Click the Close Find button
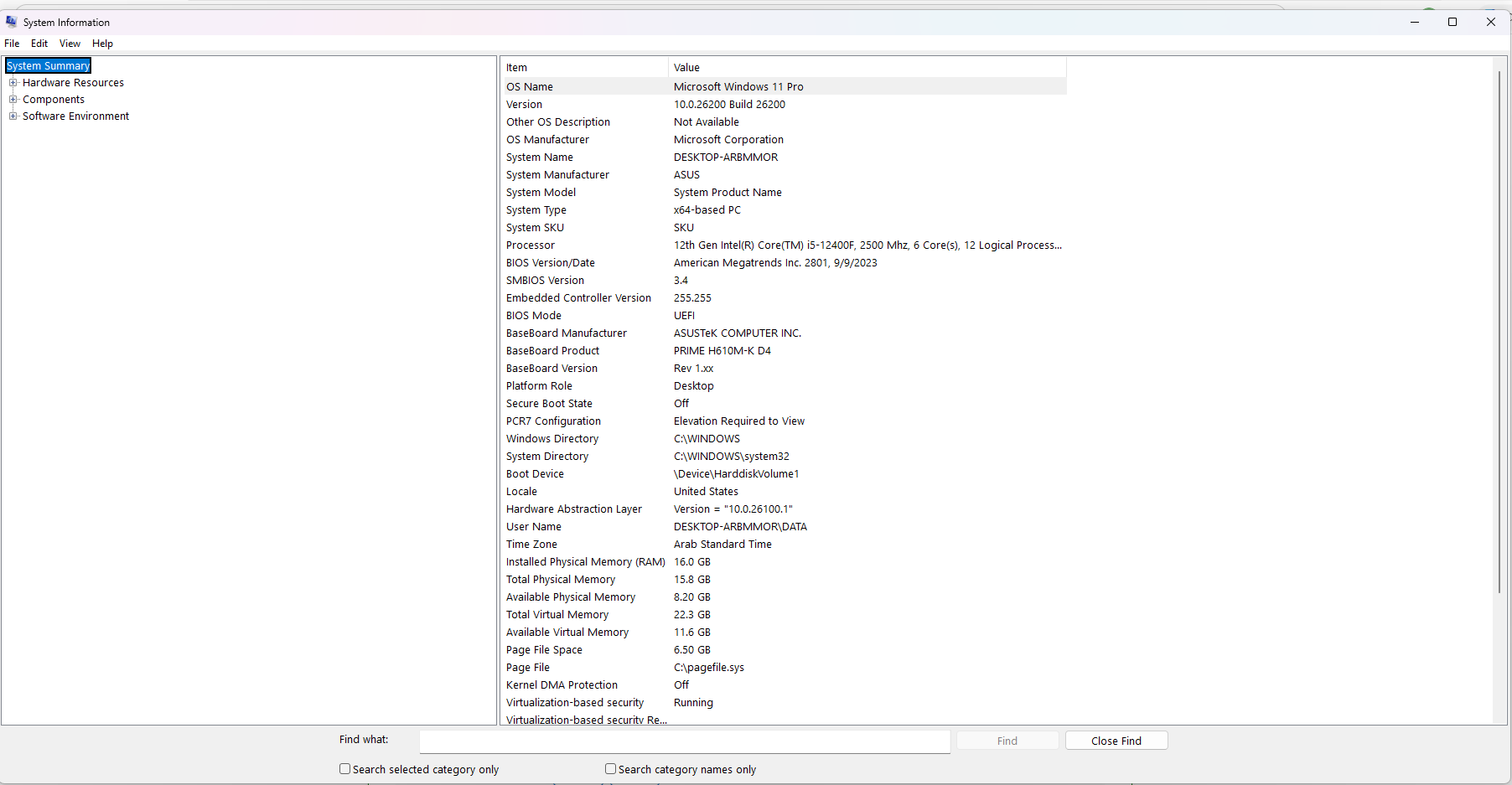The image size is (1512, 785). (1116, 741)
